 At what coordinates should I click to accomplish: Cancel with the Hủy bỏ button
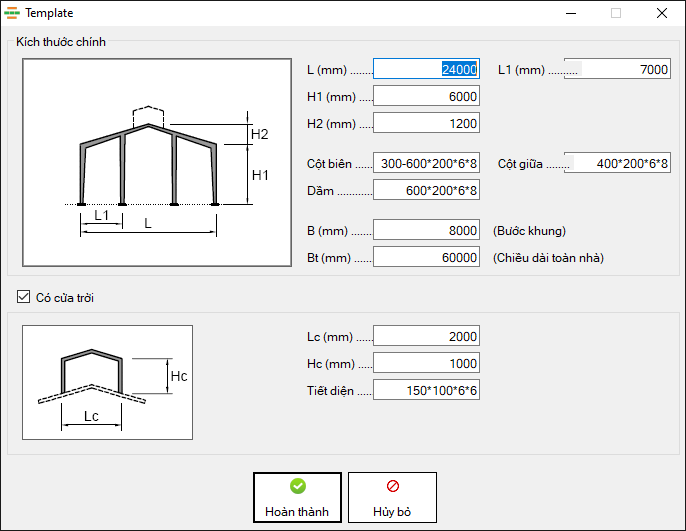(x=392, y=497)
